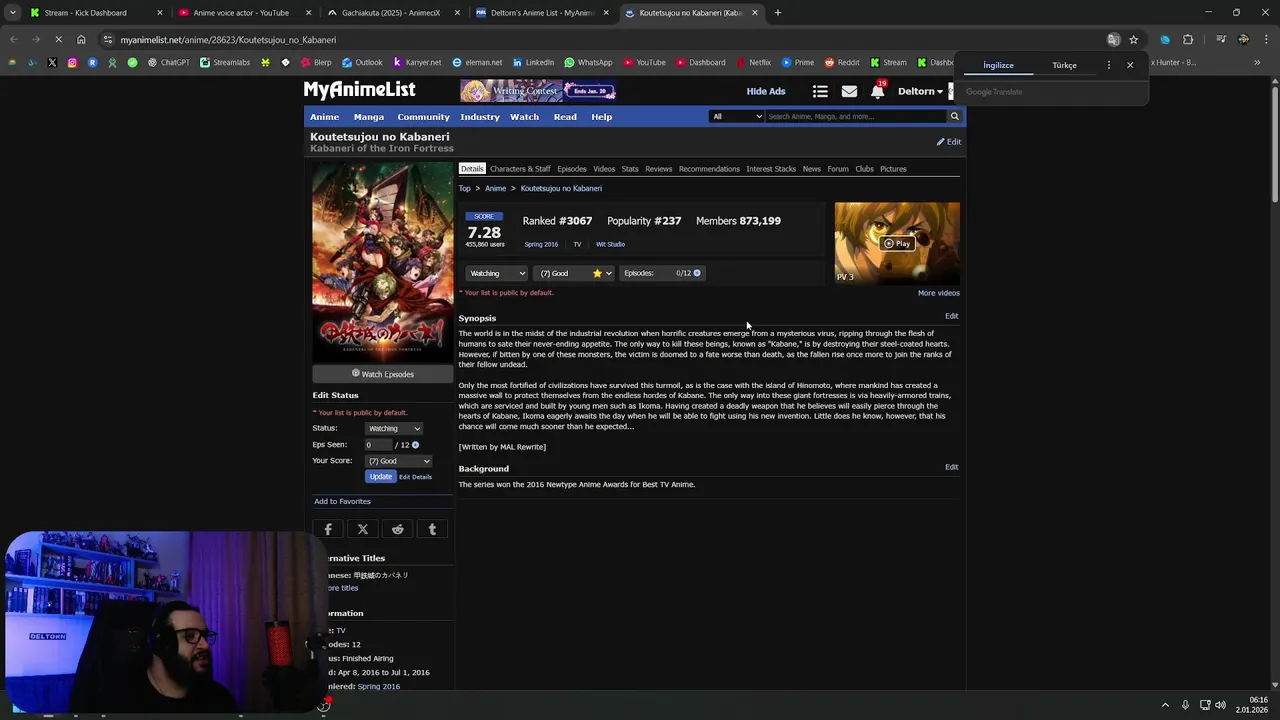Switch to the Characters & Staff tab

coord(520,169)
